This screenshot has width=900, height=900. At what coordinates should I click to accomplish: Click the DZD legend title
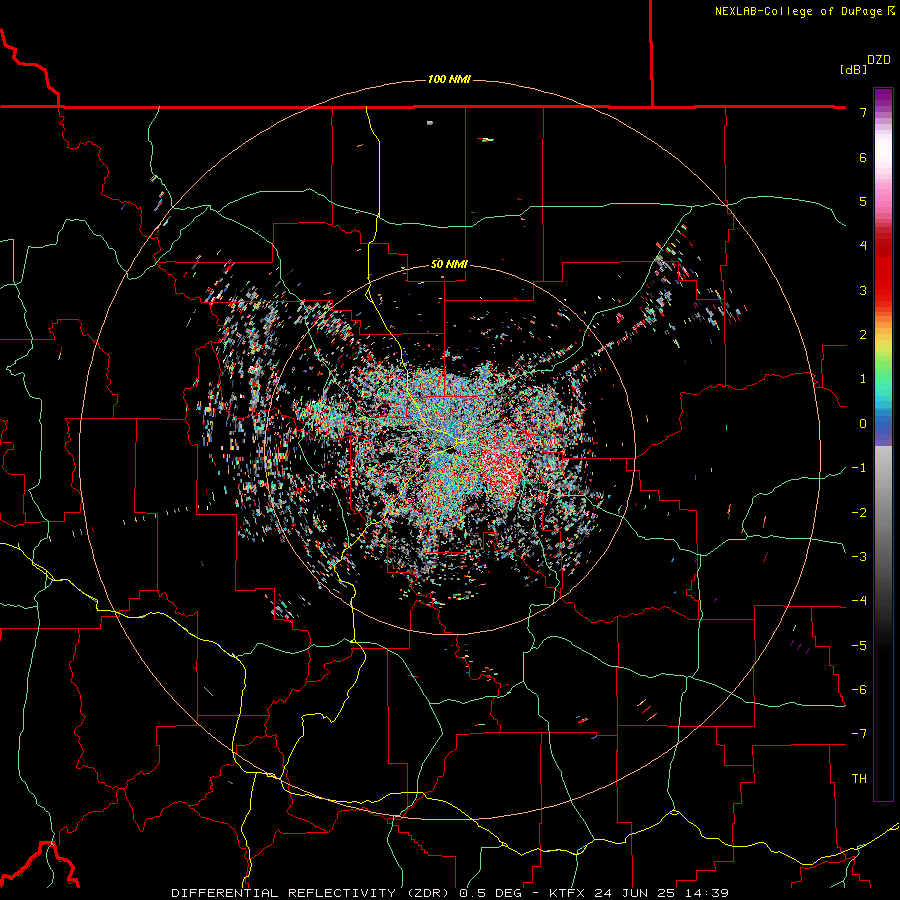coord(879,60)
